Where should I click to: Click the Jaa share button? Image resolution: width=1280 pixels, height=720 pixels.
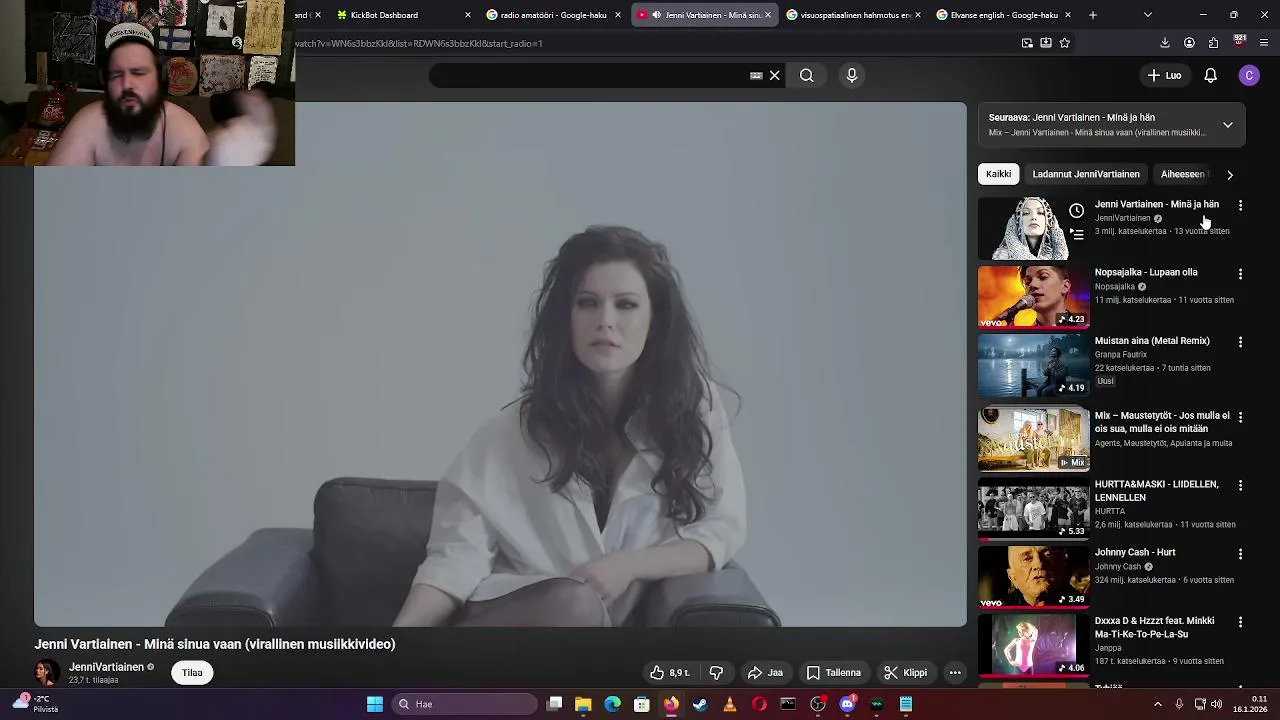pos(766,673)
